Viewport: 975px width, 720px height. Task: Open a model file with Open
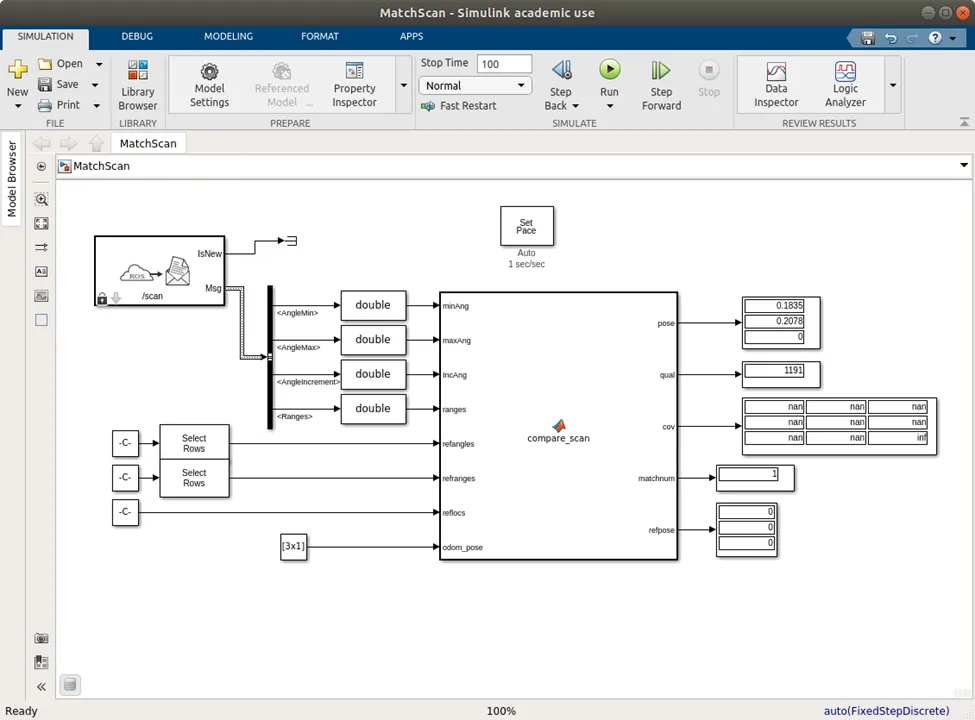60,64
